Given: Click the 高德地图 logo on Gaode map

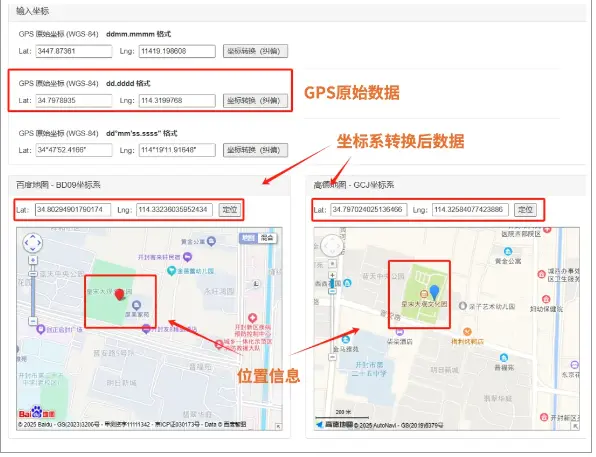Looking at the screenshot, I should [334, 425].
